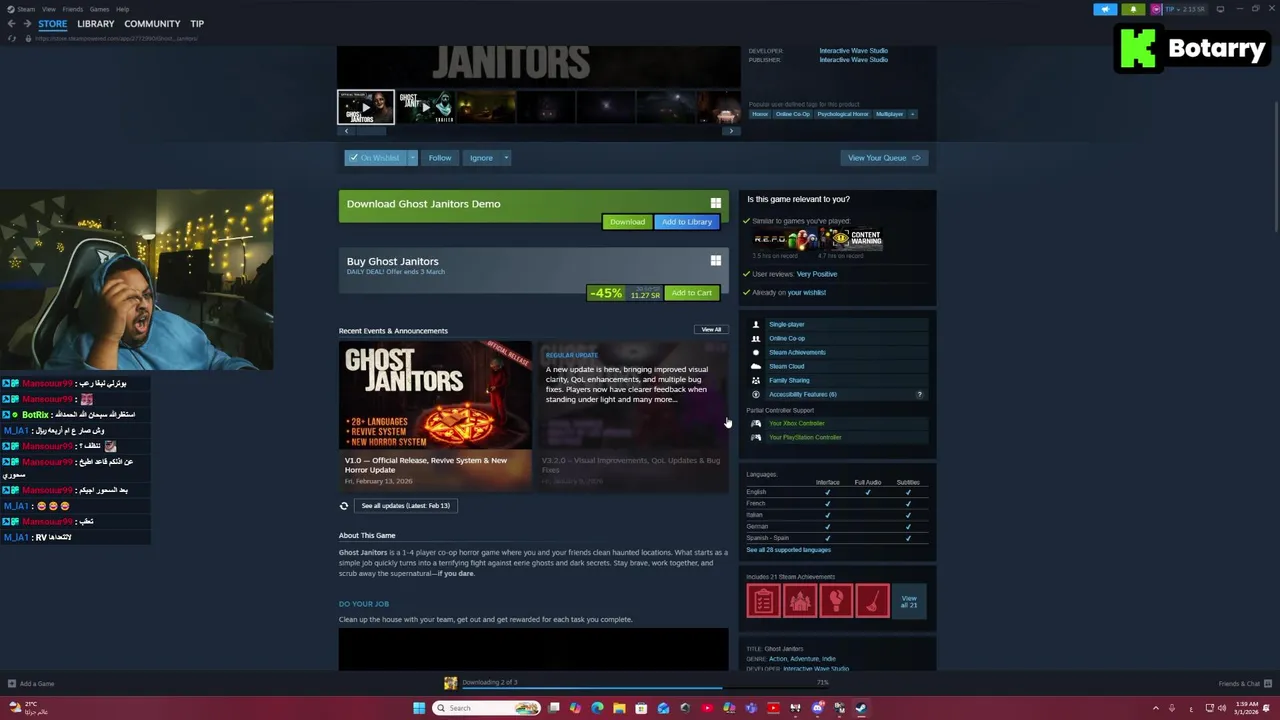Click the Psychological Horror tag
The image size is (1280, 720).
tap(843, 114)
